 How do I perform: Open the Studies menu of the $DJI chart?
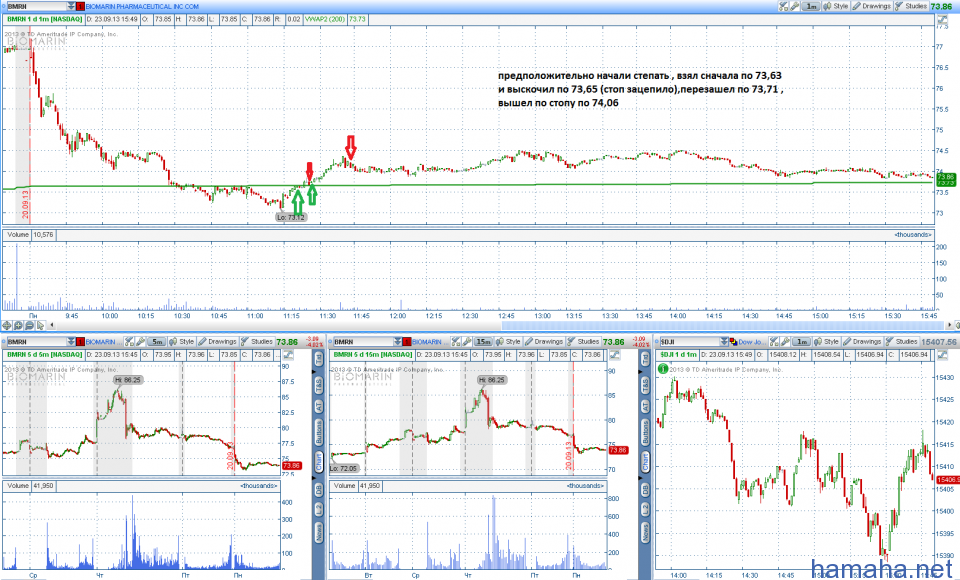[901, 342]
